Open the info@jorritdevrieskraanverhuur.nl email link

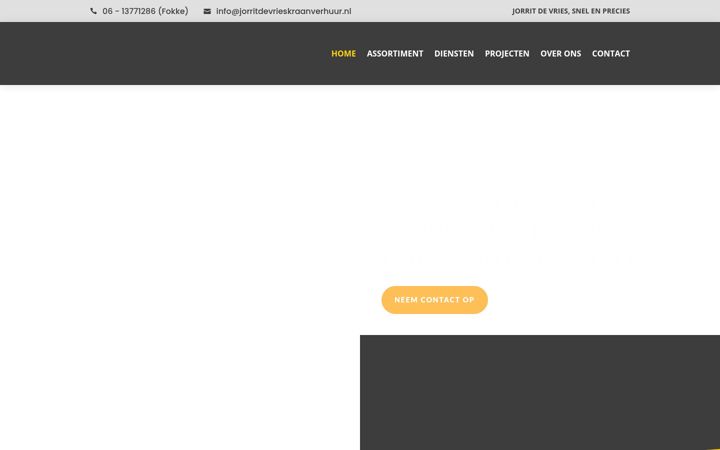tap(283, 11)
